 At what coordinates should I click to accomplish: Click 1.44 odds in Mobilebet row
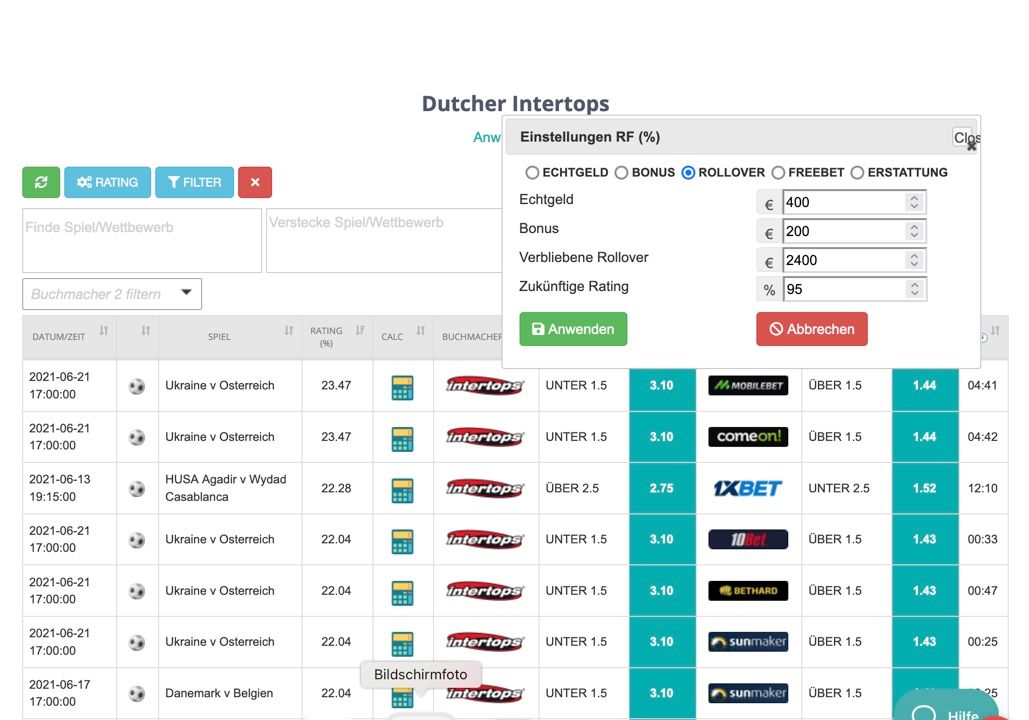(x=925, y=385)
